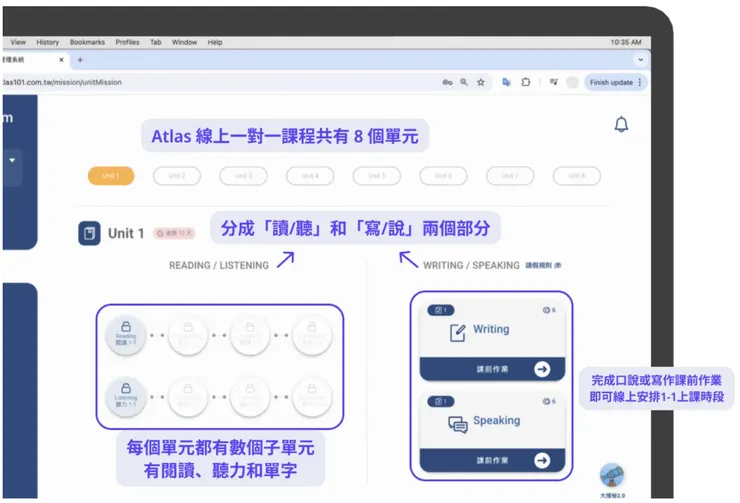Click the arrow on Writing card

542,369
